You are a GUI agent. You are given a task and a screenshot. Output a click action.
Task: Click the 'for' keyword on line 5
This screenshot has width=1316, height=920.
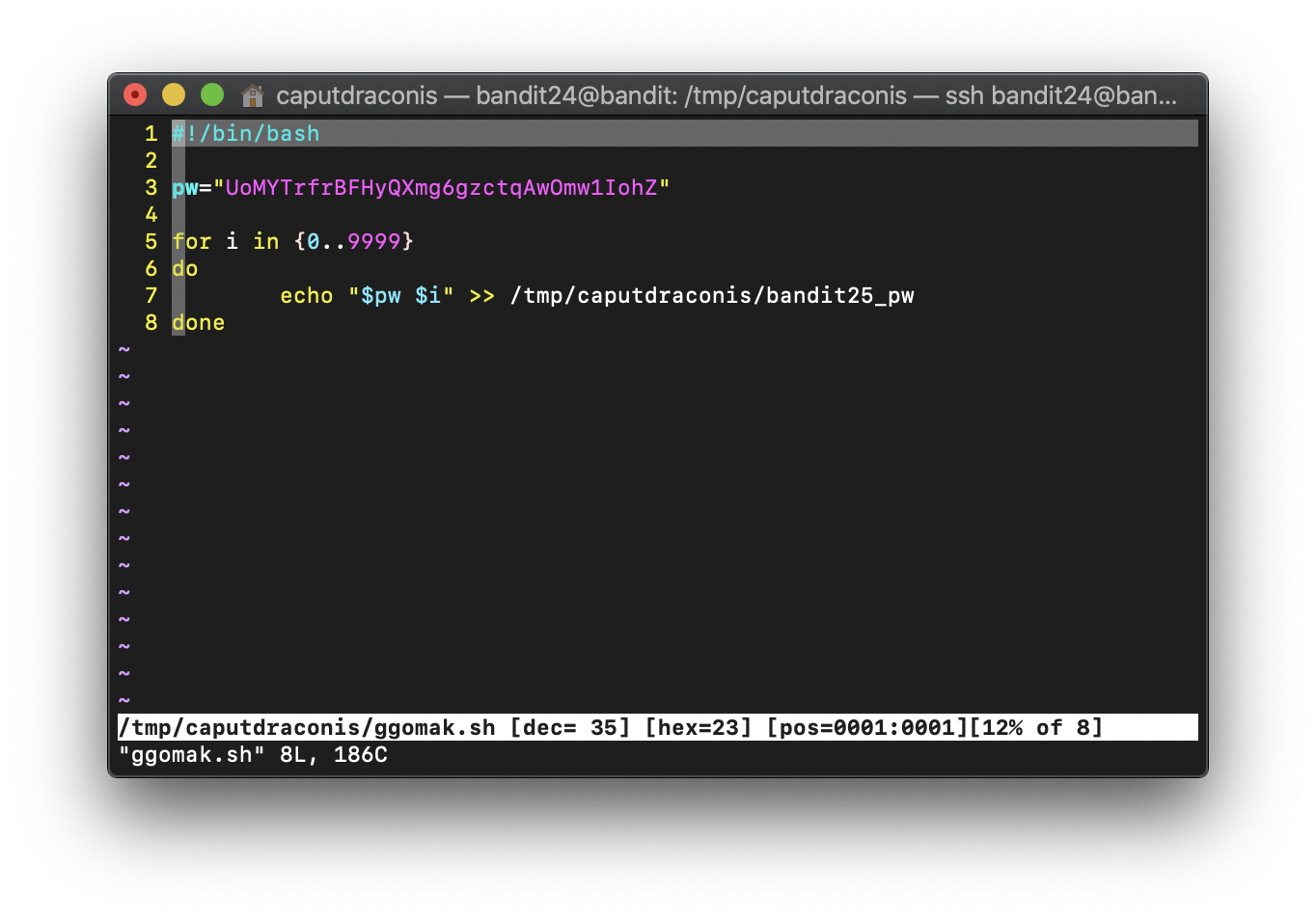tap(192, 241)
